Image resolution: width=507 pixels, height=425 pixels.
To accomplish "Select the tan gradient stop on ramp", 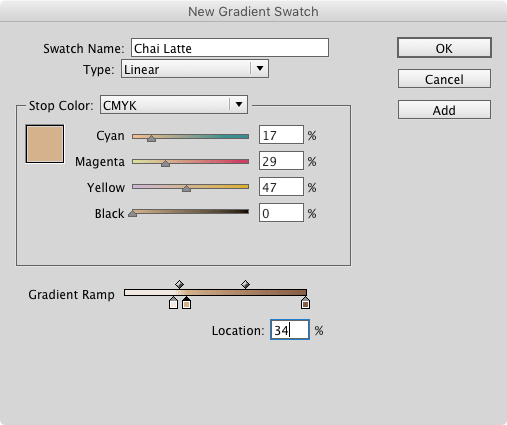I will click(x=186, y=303).
